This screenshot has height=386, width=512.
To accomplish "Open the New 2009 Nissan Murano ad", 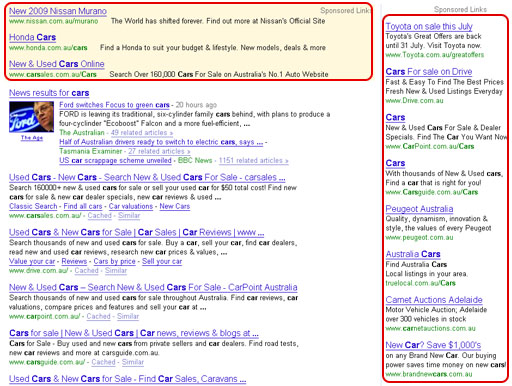I will pos(58,11).
